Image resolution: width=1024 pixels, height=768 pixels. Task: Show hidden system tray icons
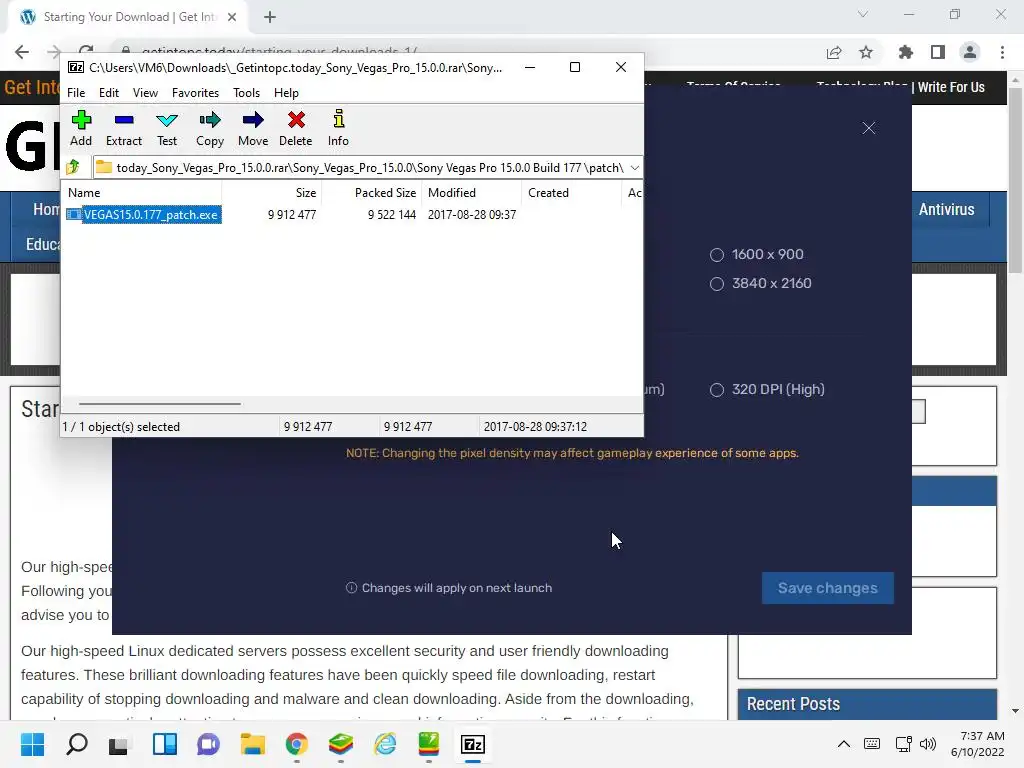pyautogui.click(x=844, y=744)
